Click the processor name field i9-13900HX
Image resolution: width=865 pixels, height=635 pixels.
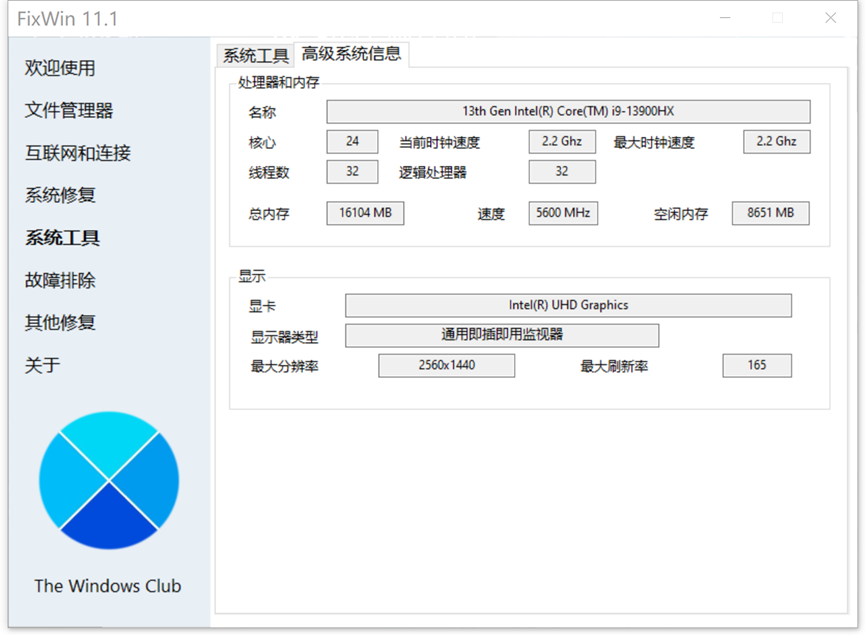click(x=568, y=111)
